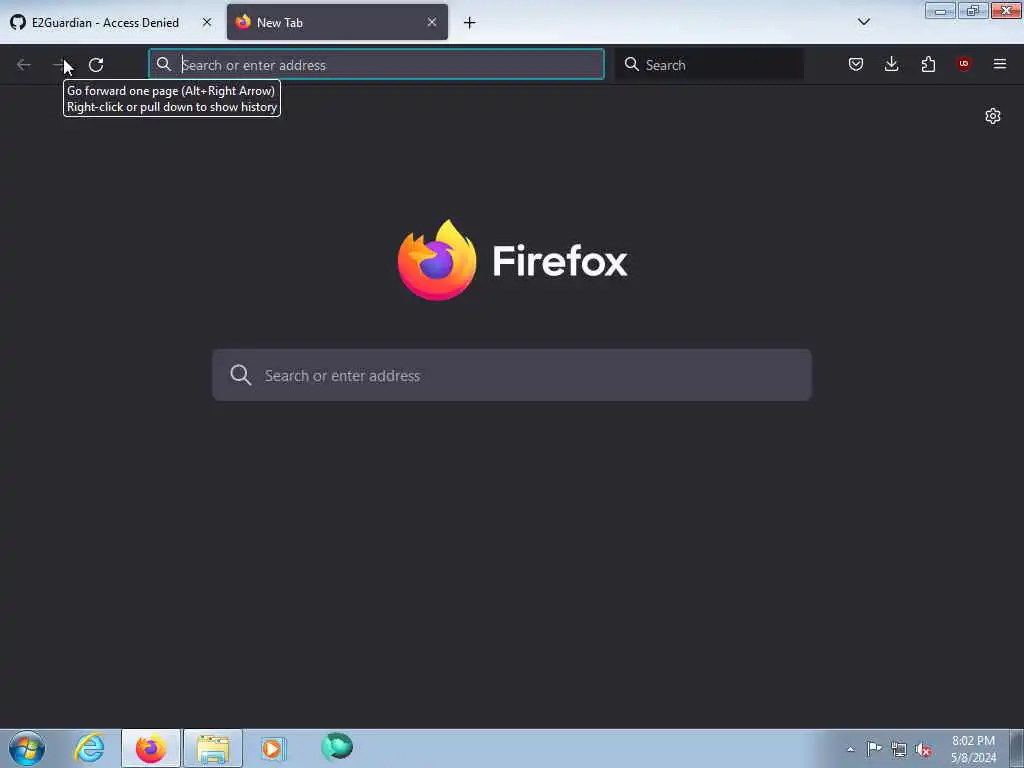Open the Windows Start menu
The height and width of the screenshot is (768, 1024).
(x=27, y=748)
